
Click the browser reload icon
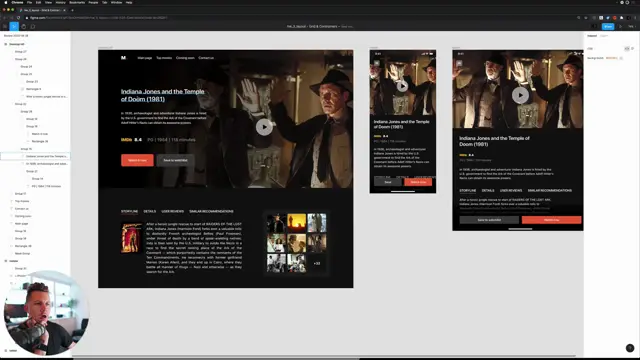pos(18,18)
